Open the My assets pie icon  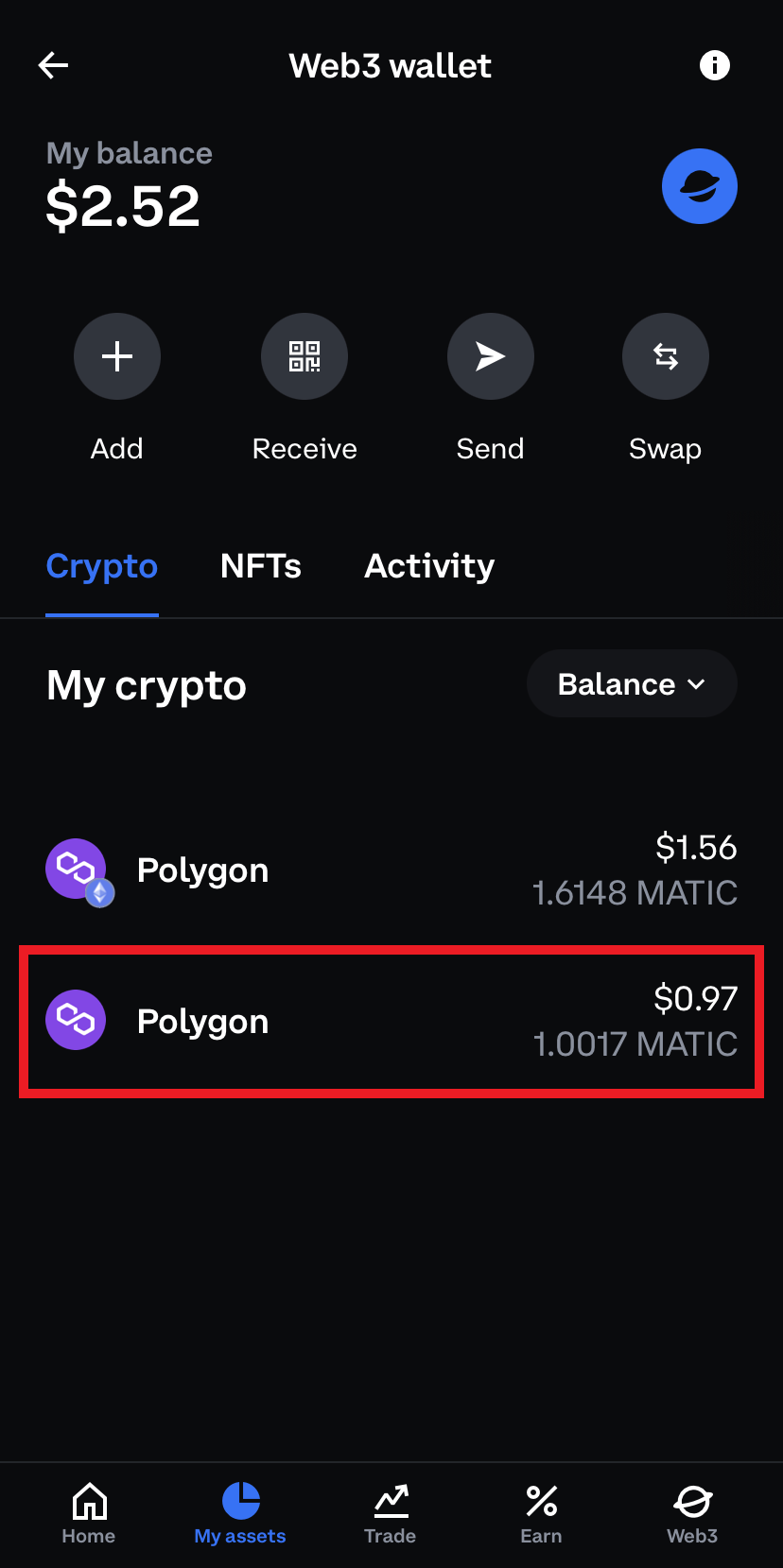tap(240, 1512)
